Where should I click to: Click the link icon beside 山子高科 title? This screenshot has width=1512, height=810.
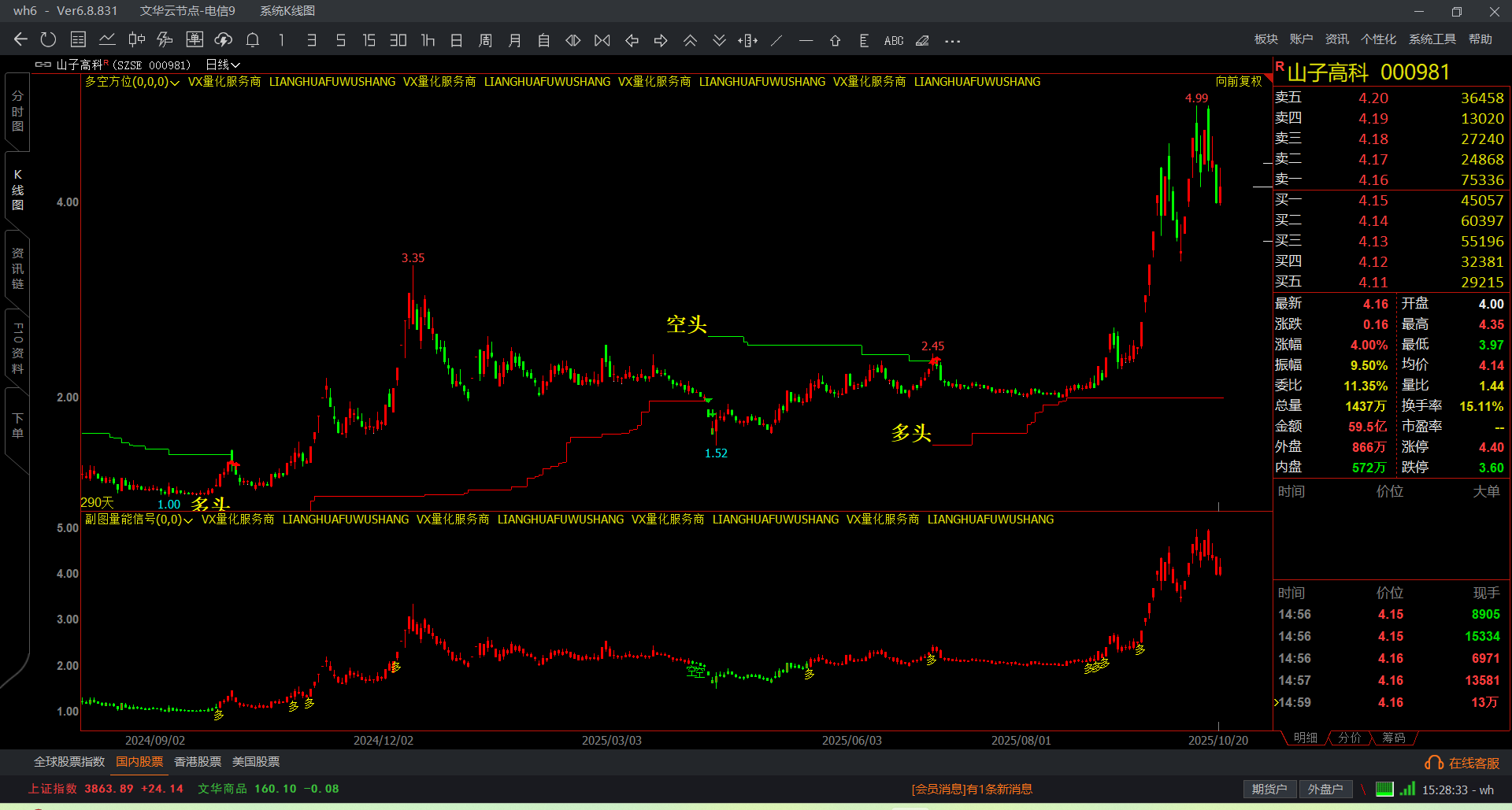point(43,65)
